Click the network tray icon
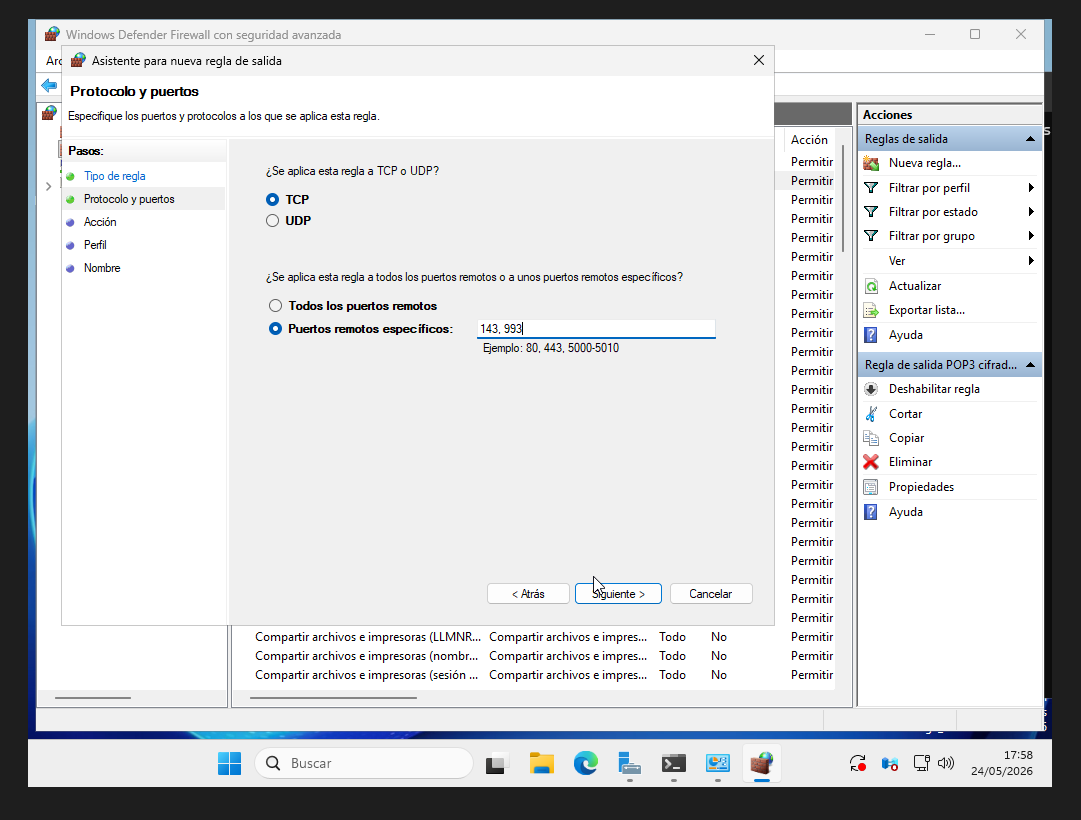 click(x=921, y=763)
